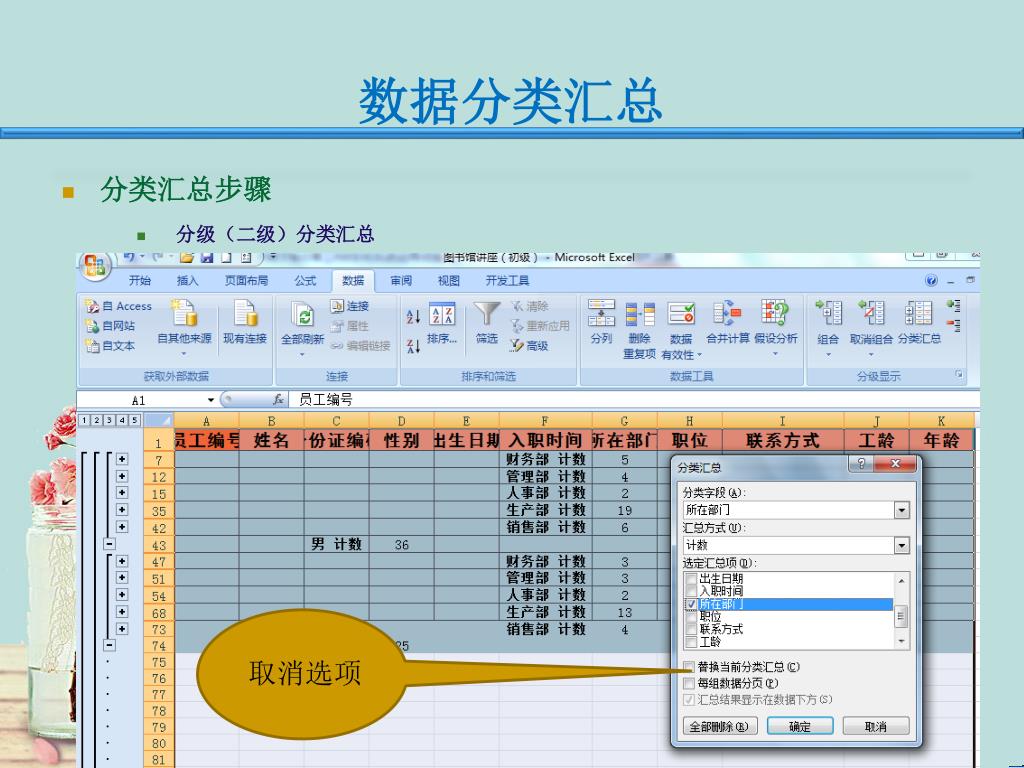Click the Office button logo
1024x768 pixels.
pos(95,267)
